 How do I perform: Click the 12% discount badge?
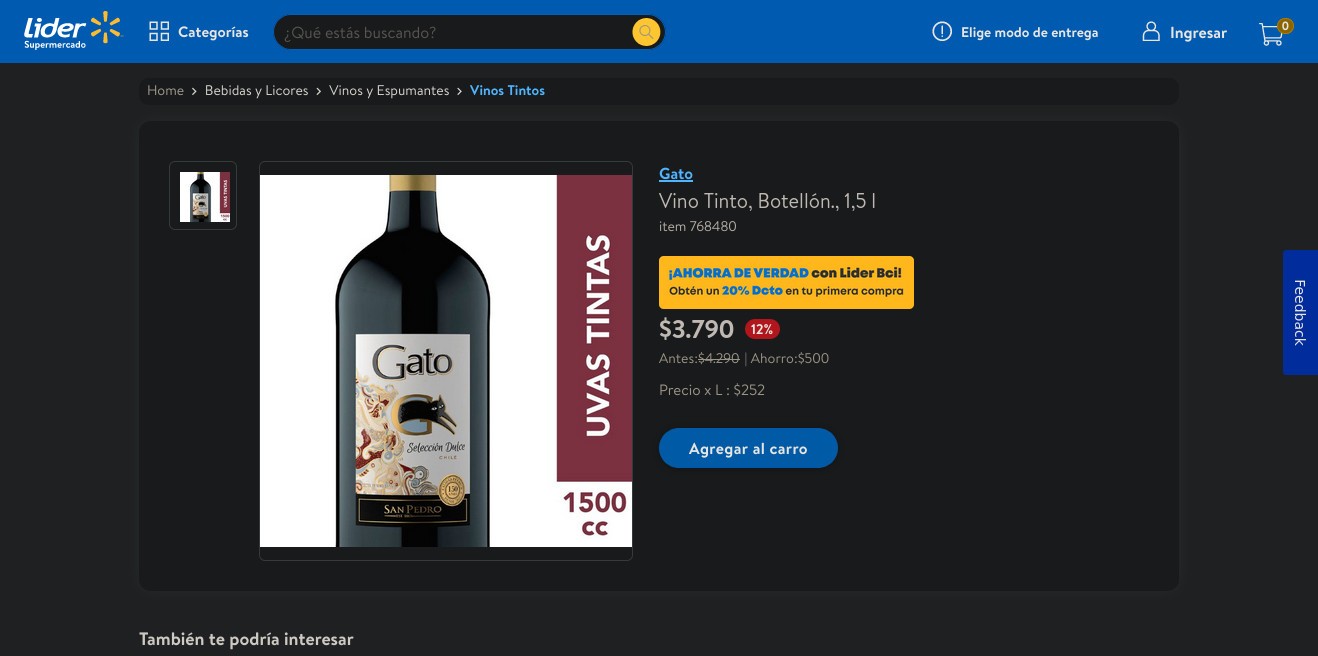click(762, 329)
